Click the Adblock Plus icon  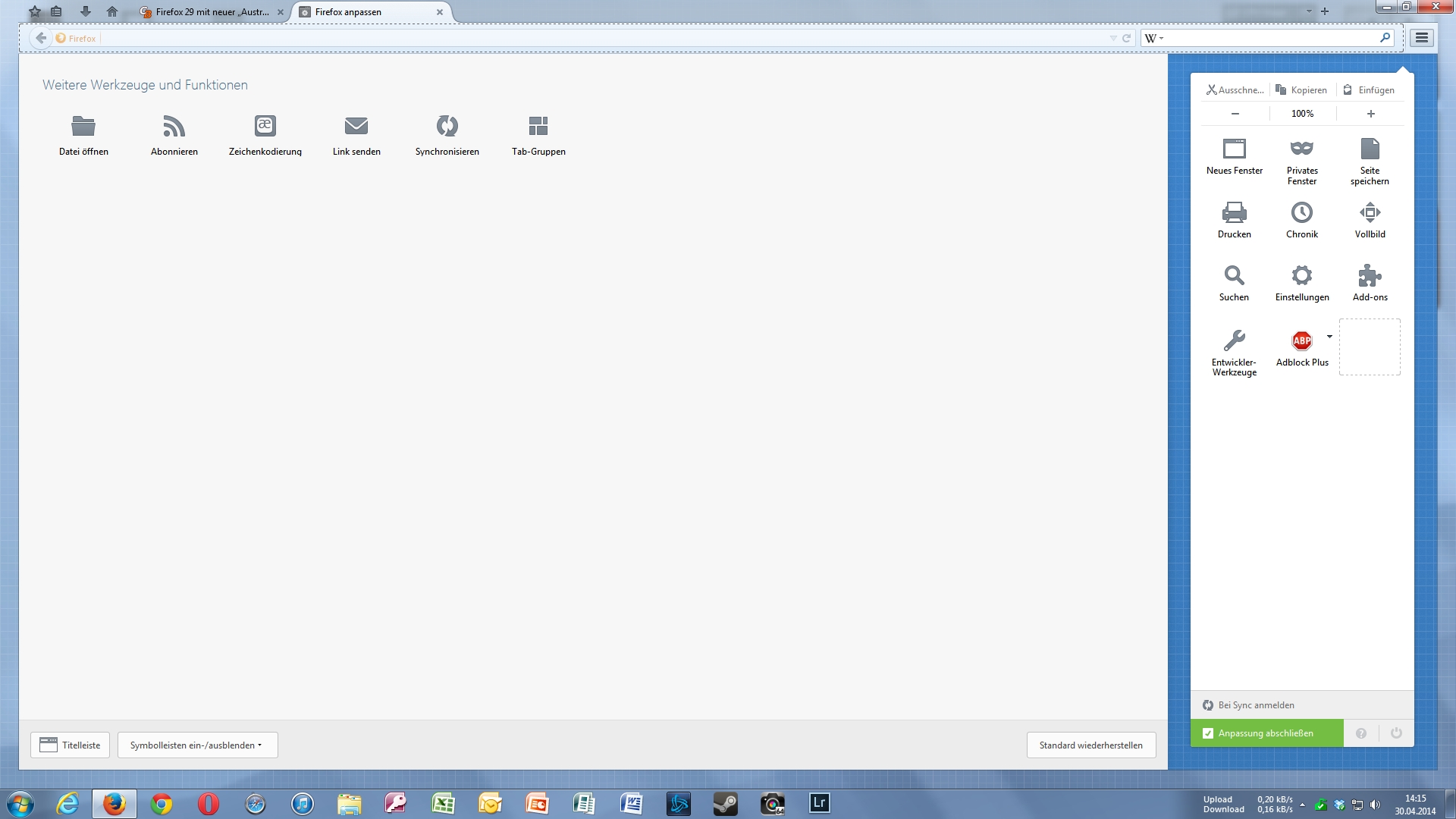(x=1301, y=340)
